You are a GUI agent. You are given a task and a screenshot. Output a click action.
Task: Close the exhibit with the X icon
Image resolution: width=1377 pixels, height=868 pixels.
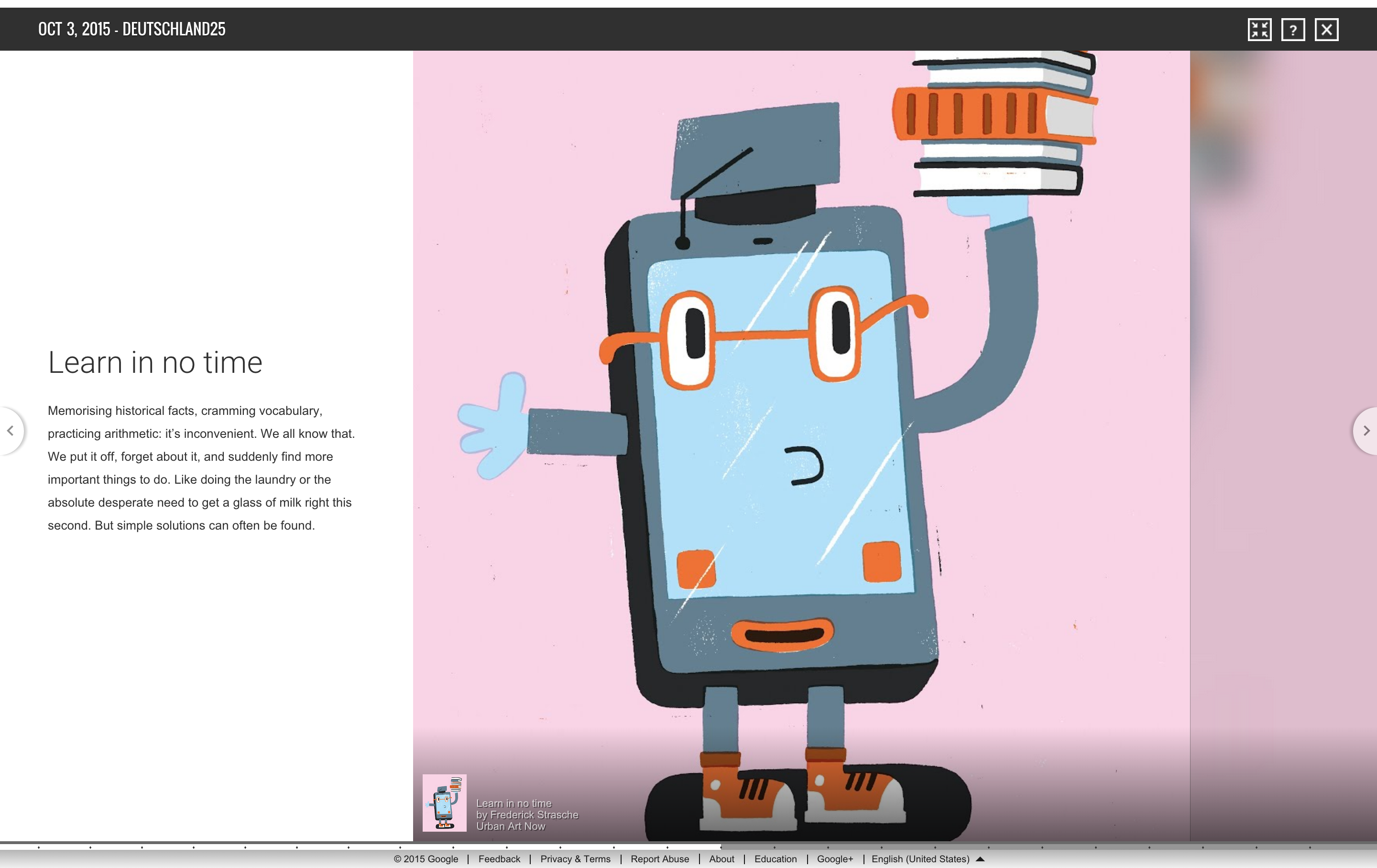pyautogui.click(x=1327, y=29)
